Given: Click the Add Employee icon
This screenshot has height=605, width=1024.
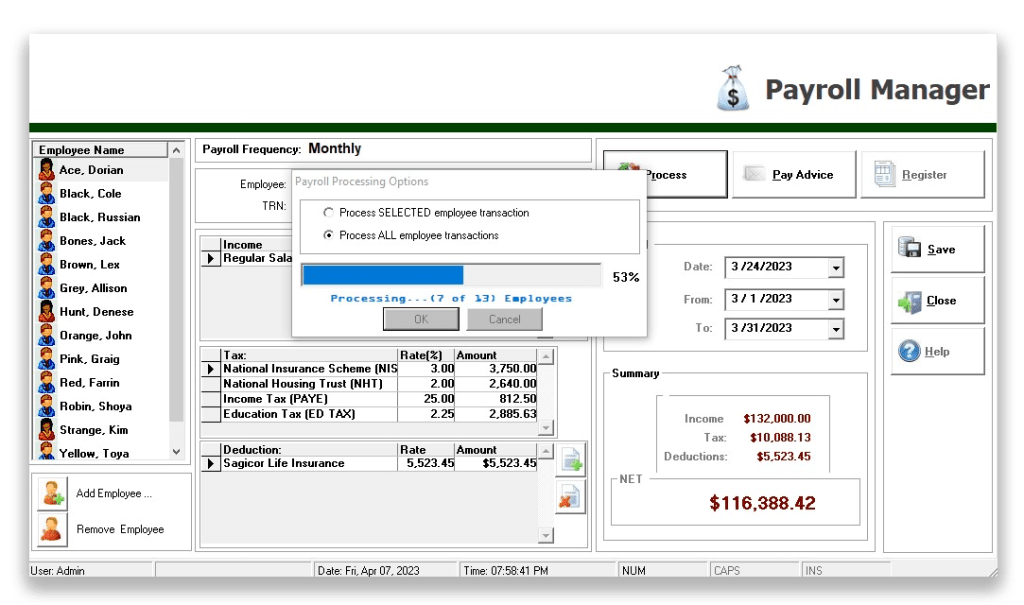Looking at the screenshot, I should (x=52, y=494).
